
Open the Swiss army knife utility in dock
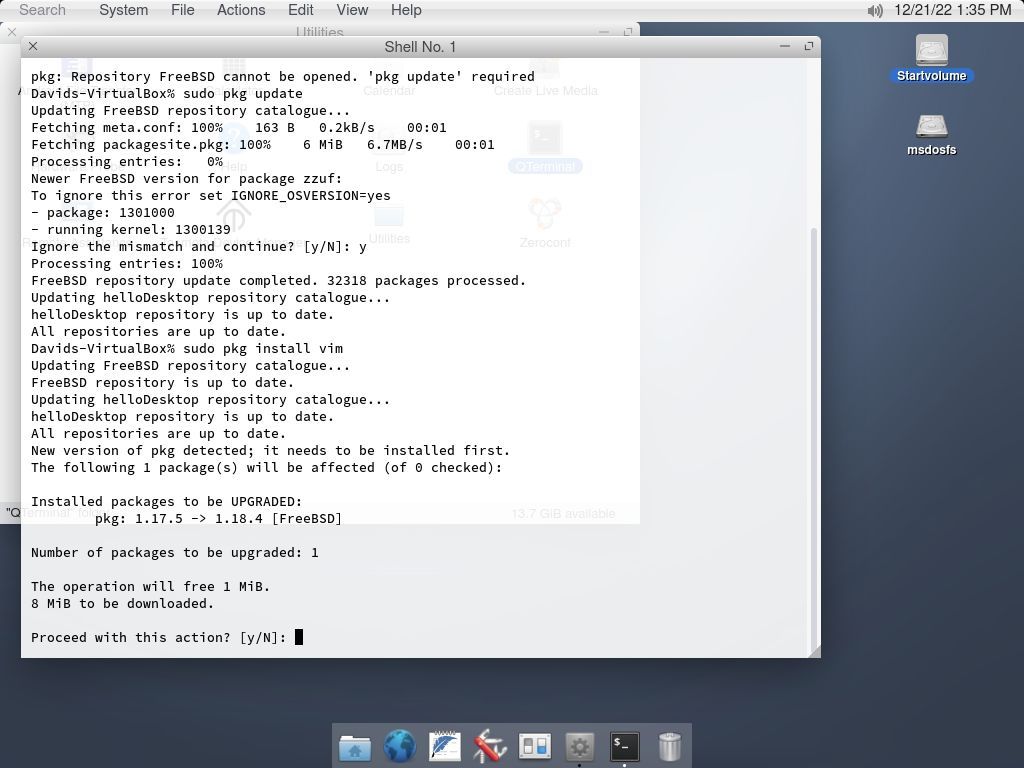click(490, 746)
